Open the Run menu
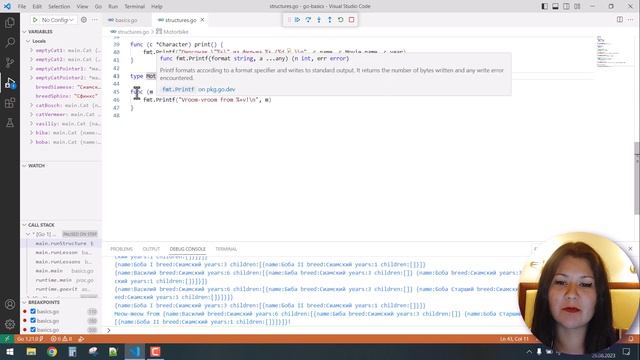Viewport: 640px width, 360px height. coord(113,7)
